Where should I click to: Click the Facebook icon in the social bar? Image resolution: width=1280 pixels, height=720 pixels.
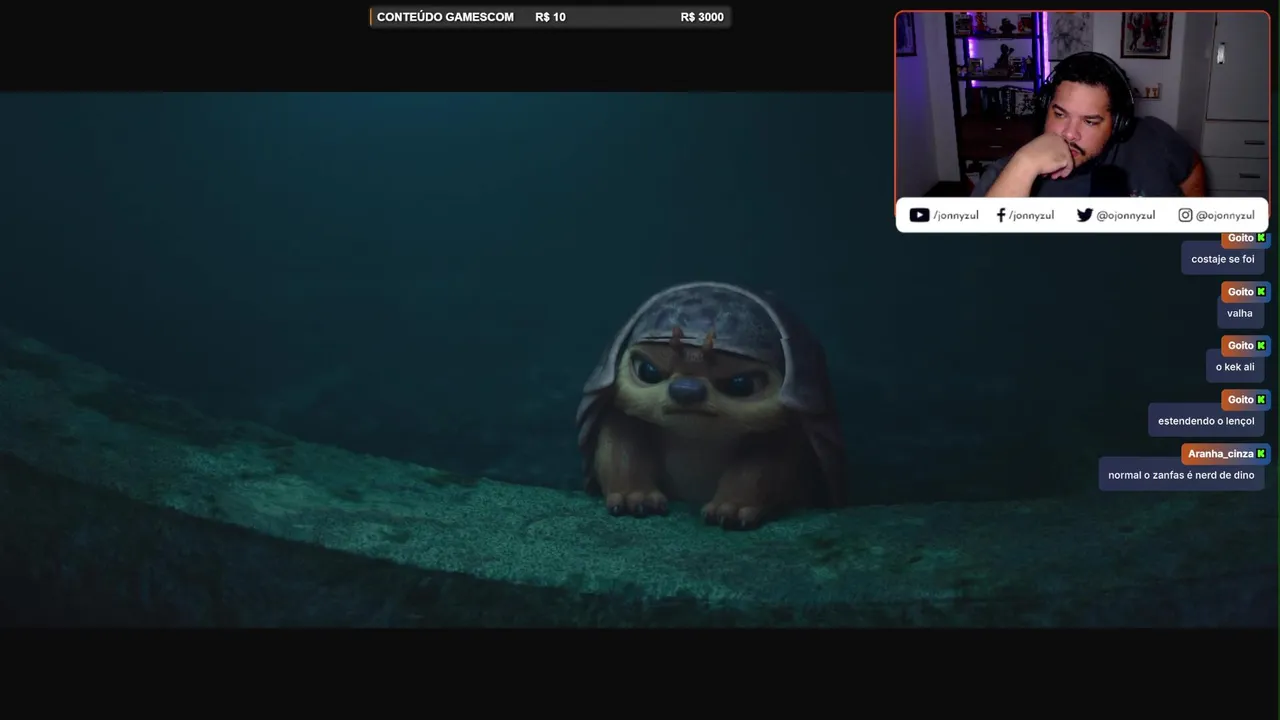[x=1001, y=215]
